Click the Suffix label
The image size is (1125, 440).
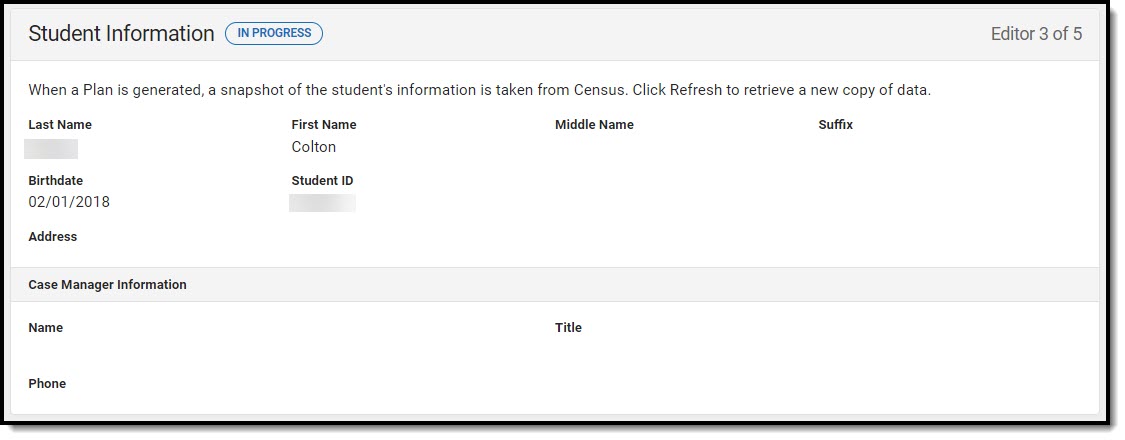(x=835, y=125)
